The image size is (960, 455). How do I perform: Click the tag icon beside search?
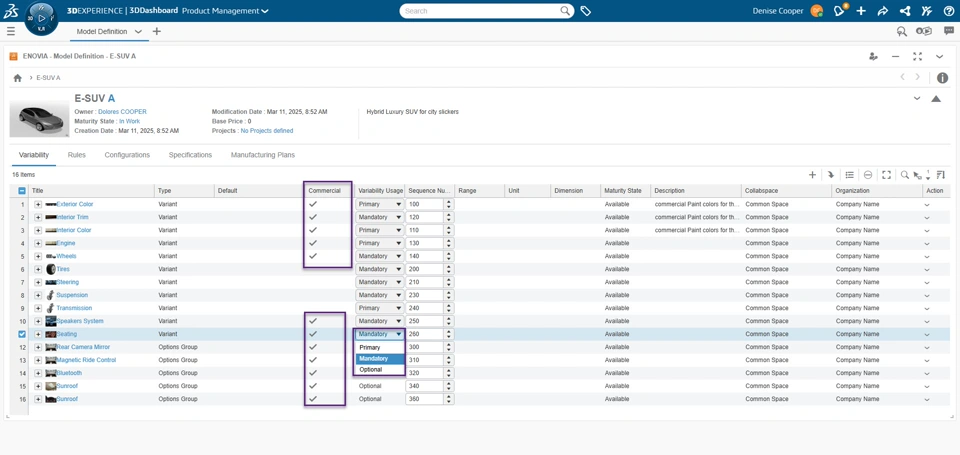(586, 11)
